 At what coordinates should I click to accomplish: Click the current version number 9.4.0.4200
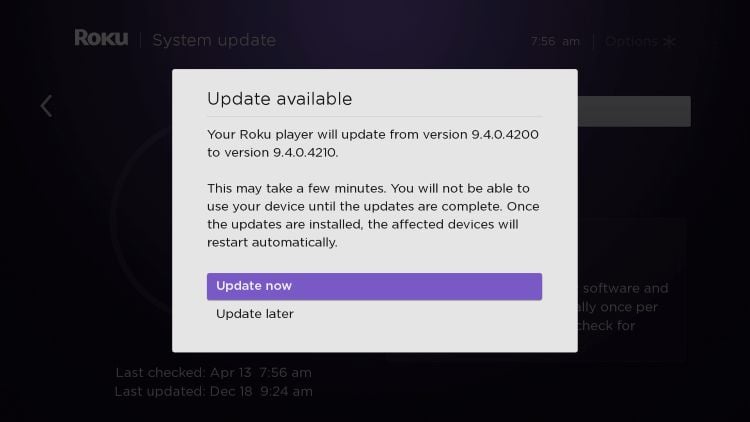505,134
